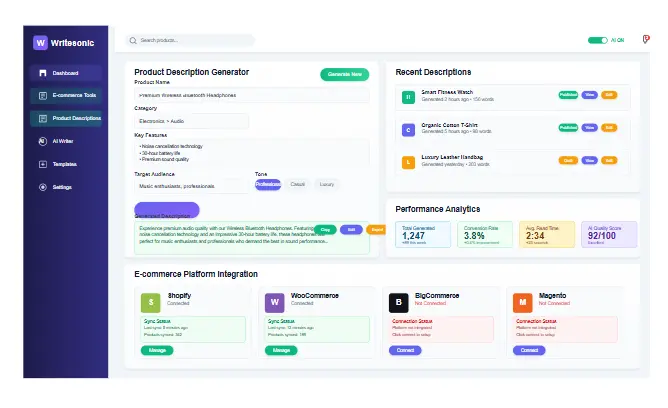Click the Organic Cotton T-Shirt title

coord(449,125)
